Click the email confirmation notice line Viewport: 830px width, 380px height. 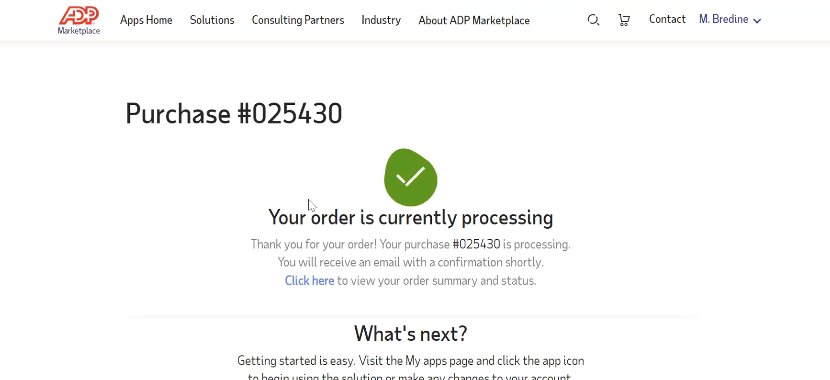411,262
